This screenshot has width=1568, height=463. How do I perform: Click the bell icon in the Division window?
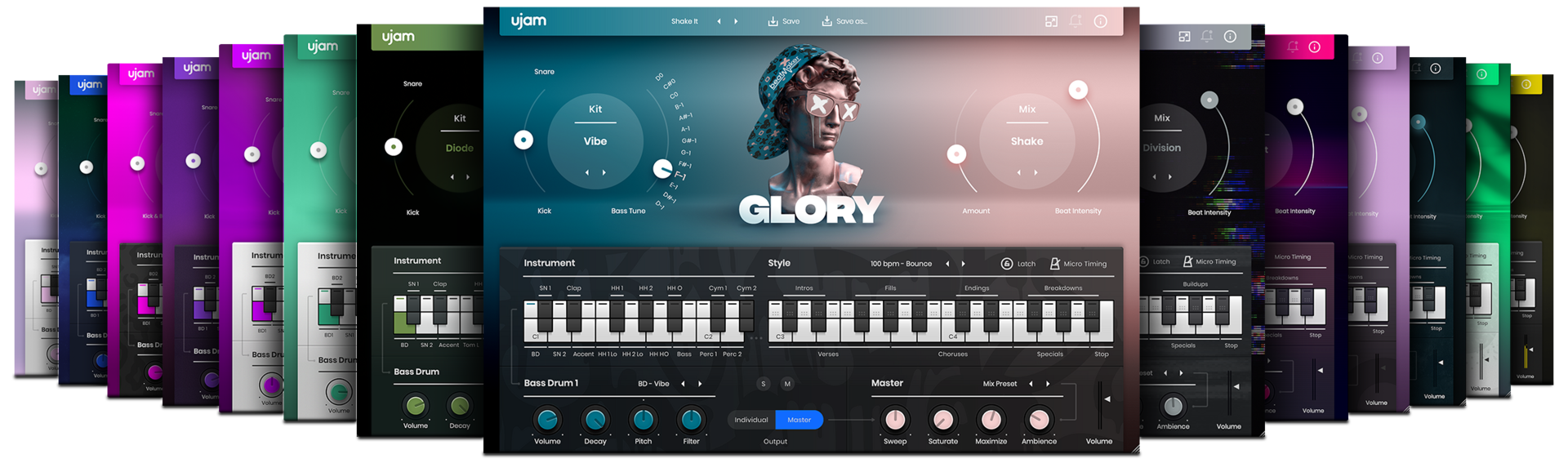pyautogui.click(x=1207, y=36)
